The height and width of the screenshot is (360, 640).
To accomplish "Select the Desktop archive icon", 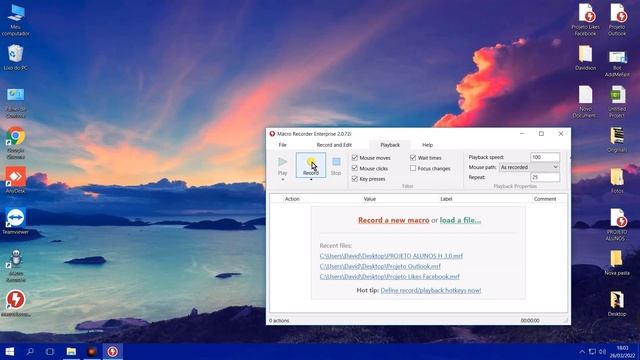I will [x=617, y=304].
